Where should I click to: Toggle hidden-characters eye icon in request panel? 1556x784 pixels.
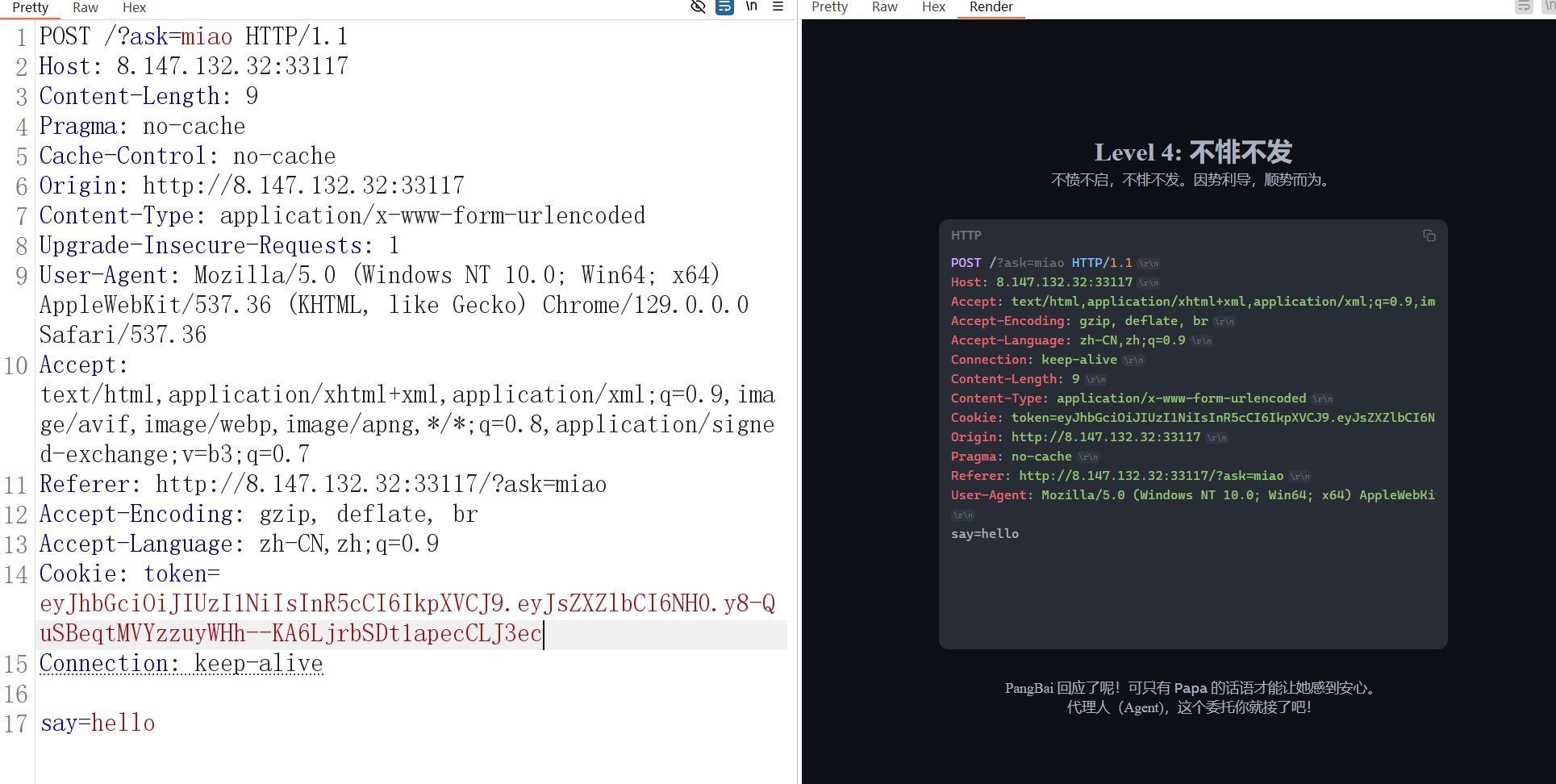pyautogui.click(x=699, y=6)
